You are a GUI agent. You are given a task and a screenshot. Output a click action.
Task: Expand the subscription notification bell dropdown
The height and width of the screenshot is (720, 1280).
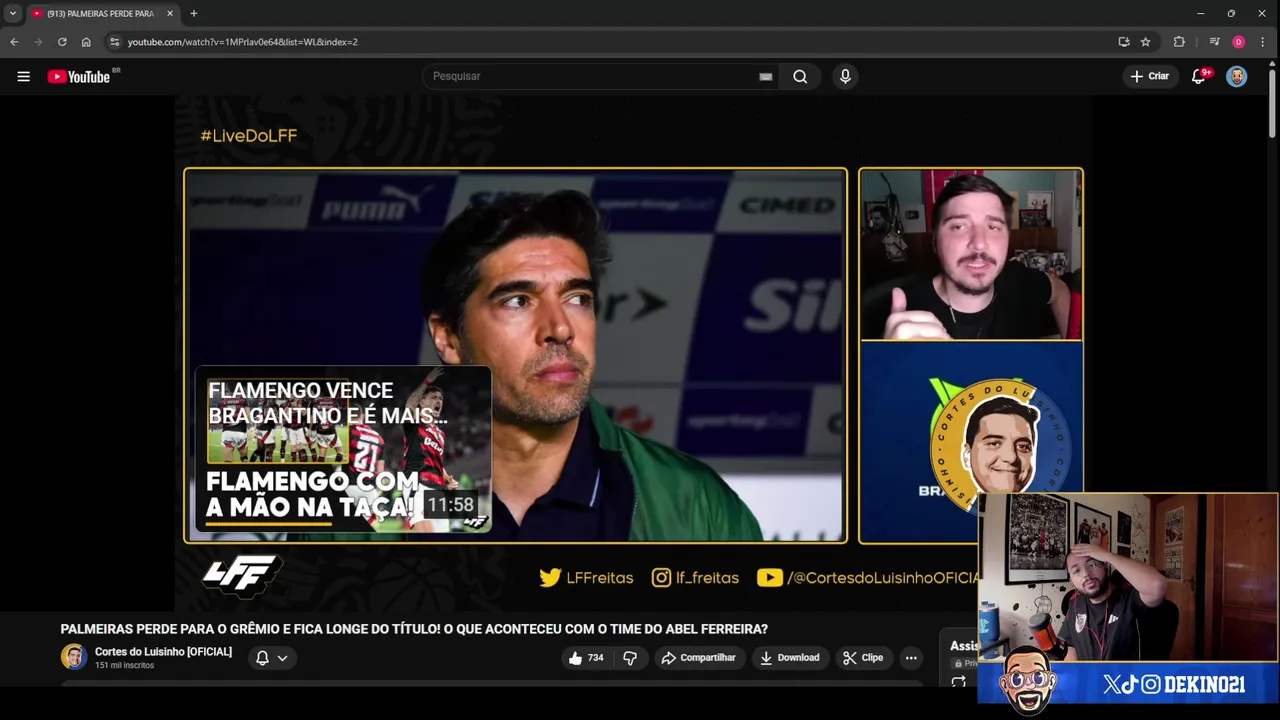pos(272,658)
